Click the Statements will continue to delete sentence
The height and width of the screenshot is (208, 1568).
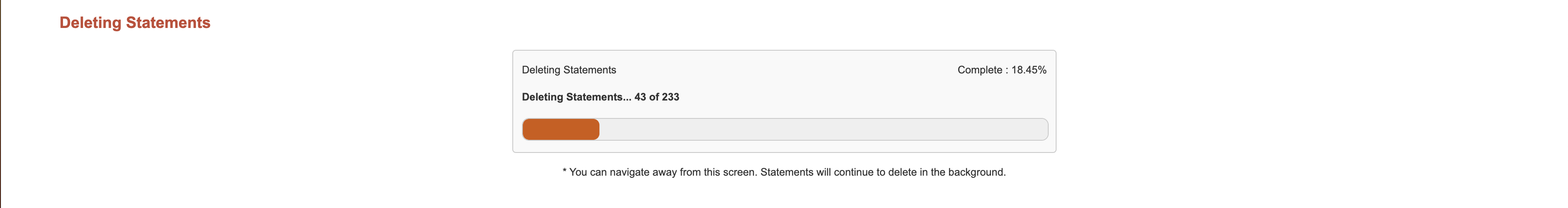[883, 172]
